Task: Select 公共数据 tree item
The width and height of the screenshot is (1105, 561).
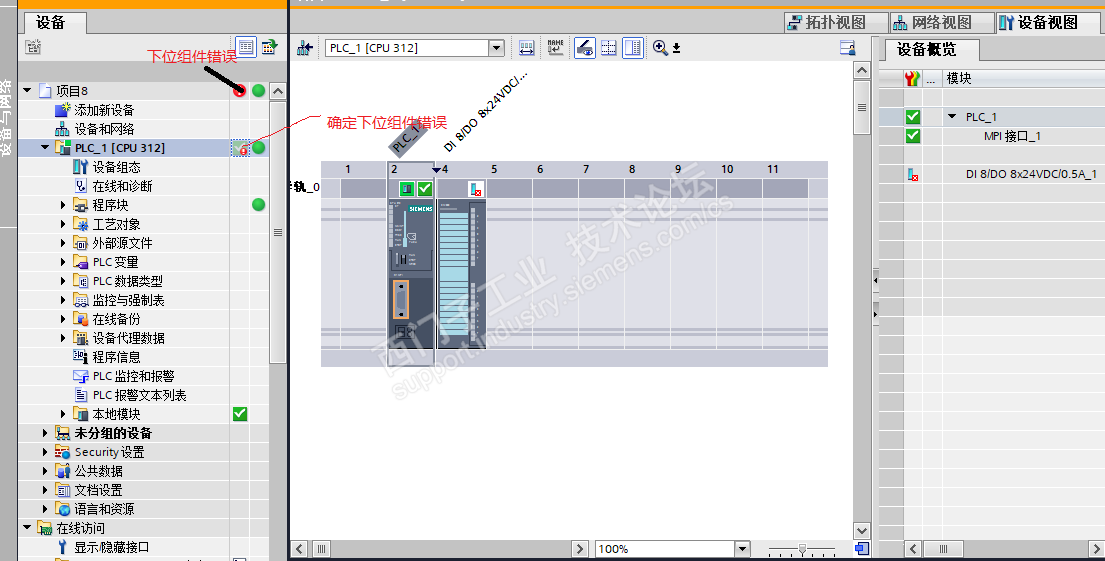Action: (99, 471)
